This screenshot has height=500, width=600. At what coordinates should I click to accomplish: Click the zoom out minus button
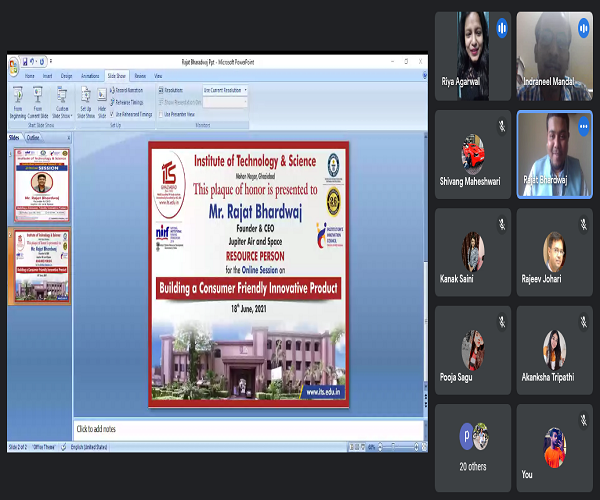(380, 447)
